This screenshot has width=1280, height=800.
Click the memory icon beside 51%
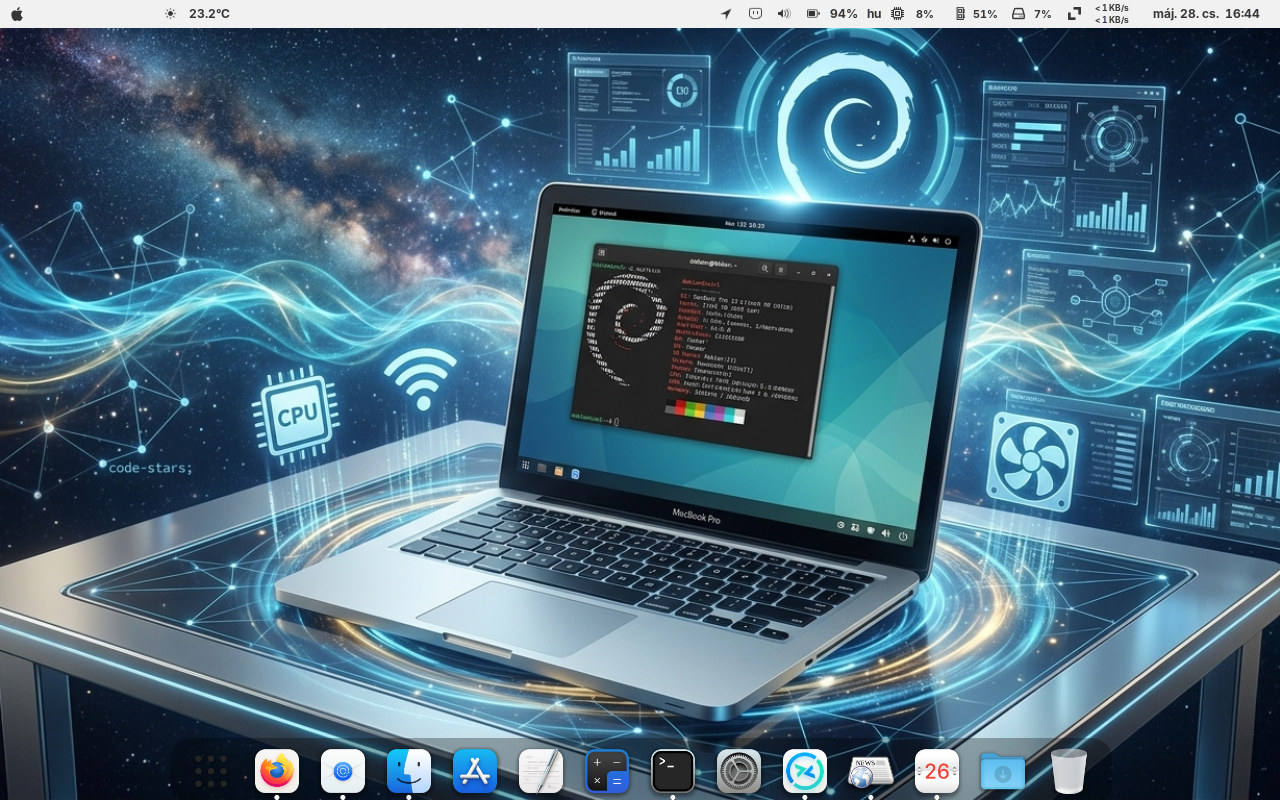pyautogui.click(x=960, y=14)
